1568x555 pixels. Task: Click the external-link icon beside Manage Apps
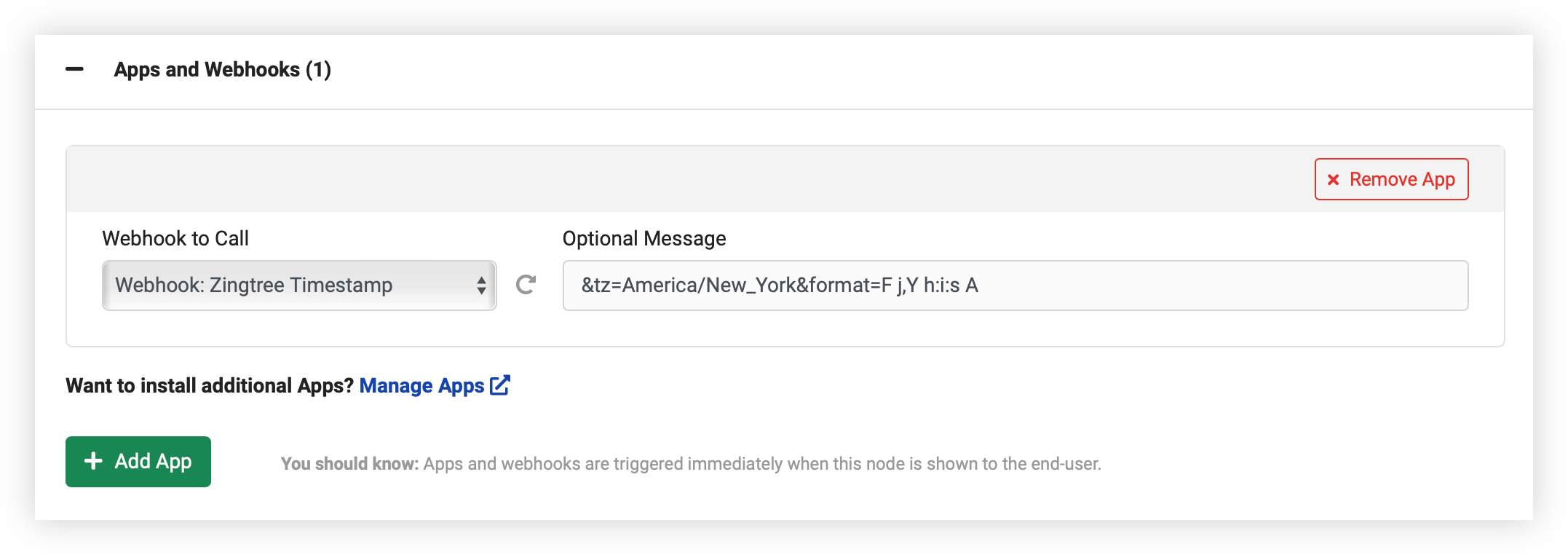(500, 385)
